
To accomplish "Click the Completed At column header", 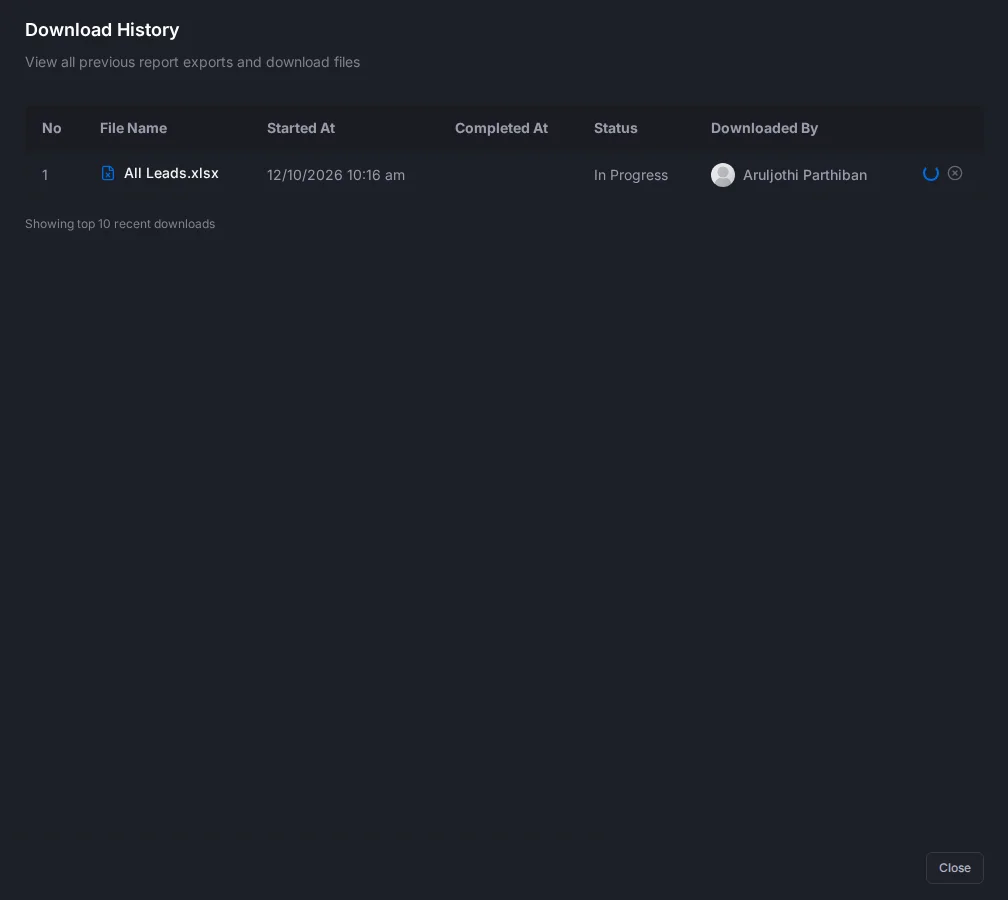I will (501, 128).
